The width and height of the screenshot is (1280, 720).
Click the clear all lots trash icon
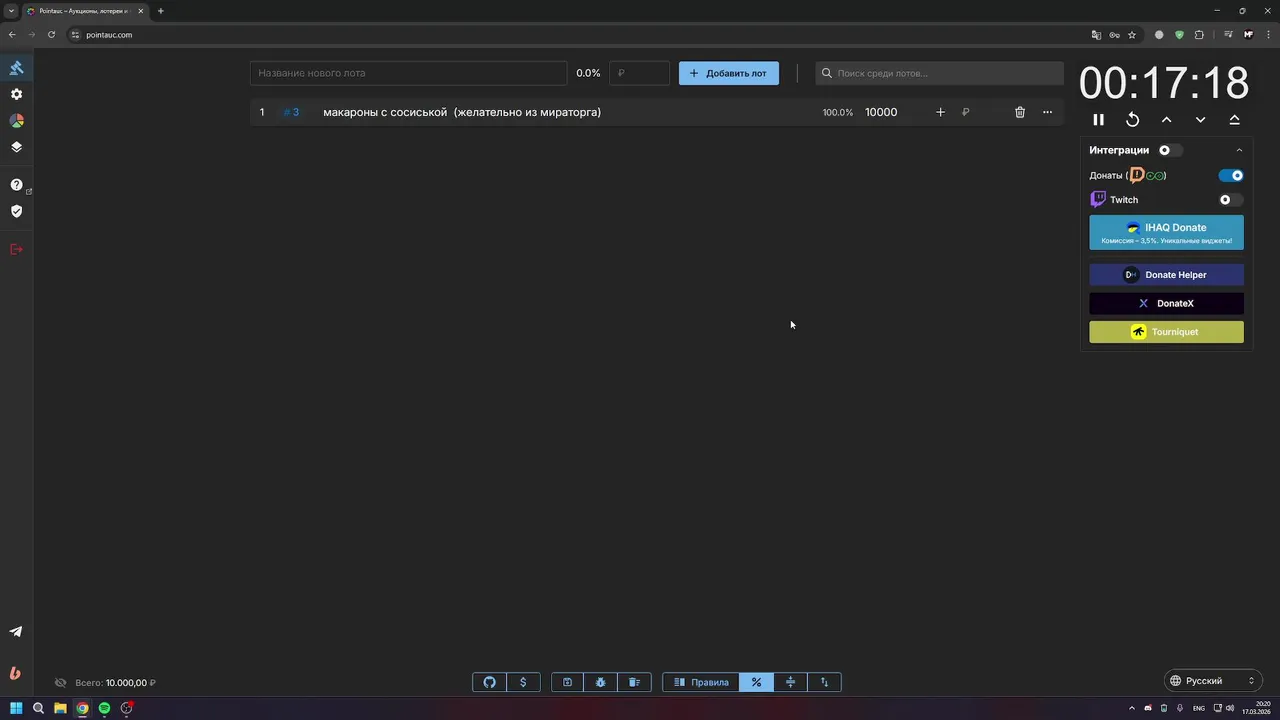[634, 682]
